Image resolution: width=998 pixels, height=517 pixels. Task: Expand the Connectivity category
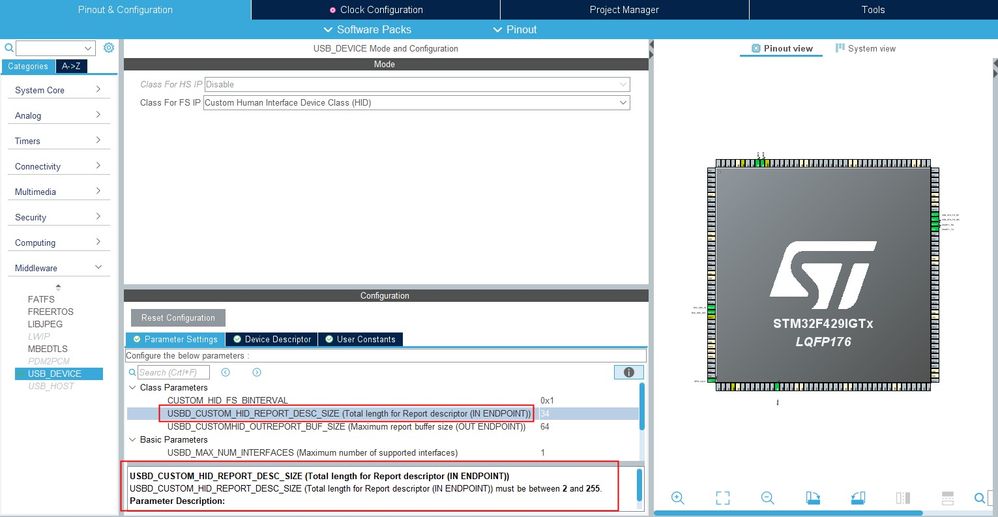pos(58,166)
